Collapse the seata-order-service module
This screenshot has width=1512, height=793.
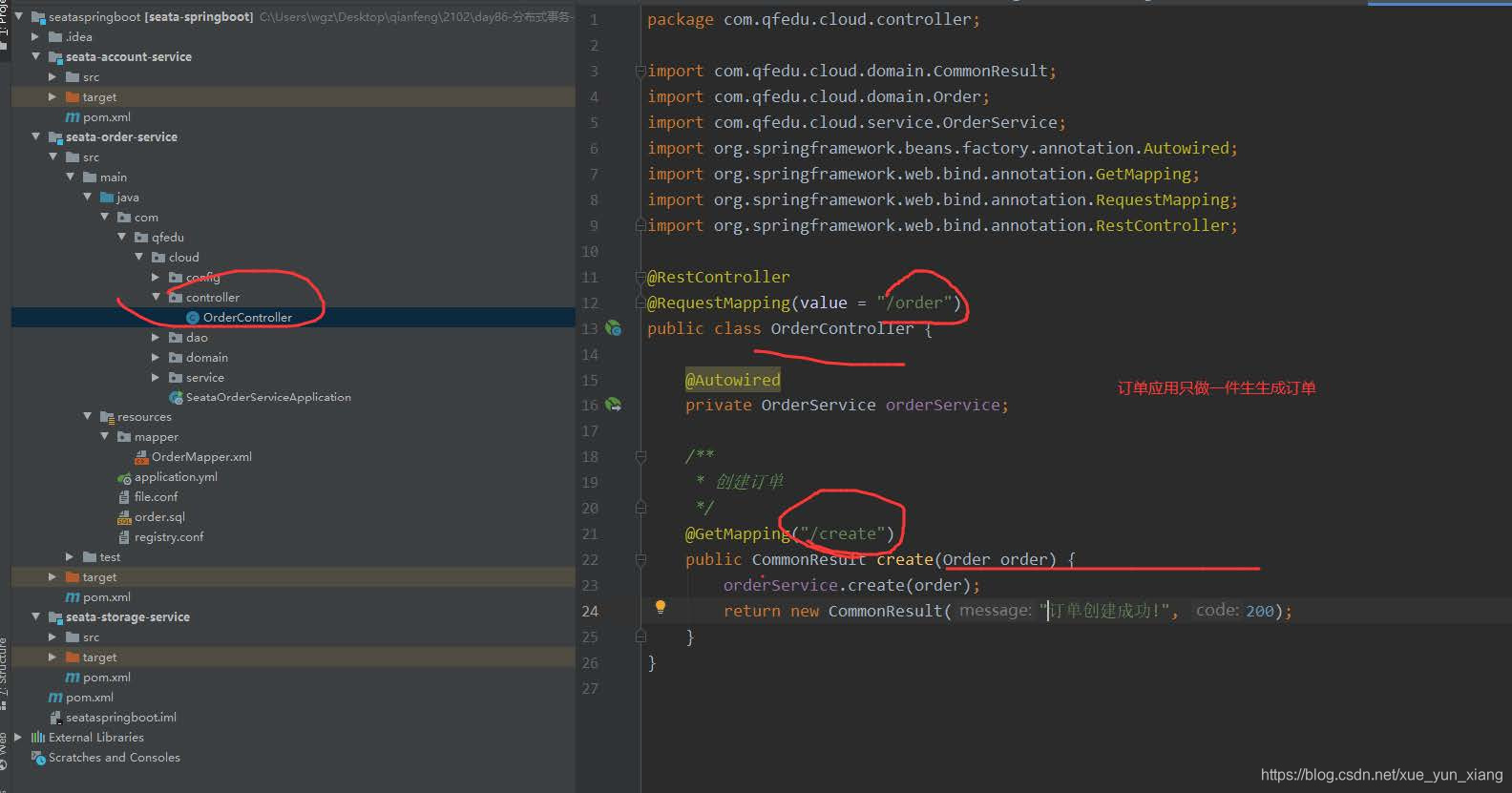point(35,137)
